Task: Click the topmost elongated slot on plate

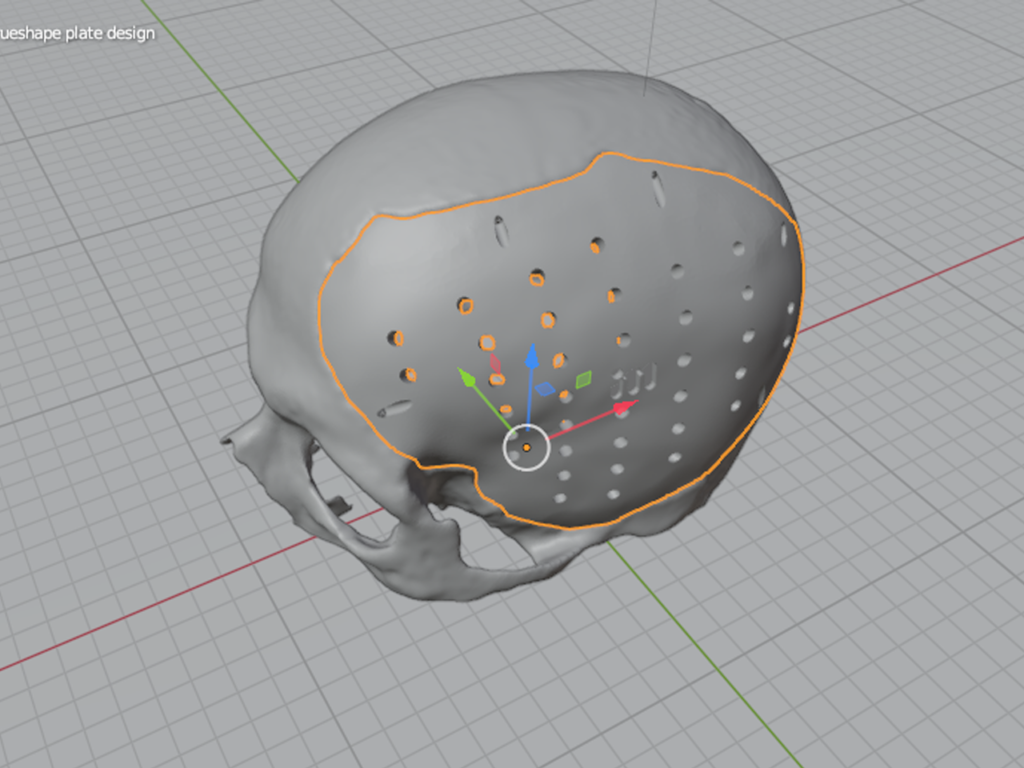Action: tap(658, 188)
